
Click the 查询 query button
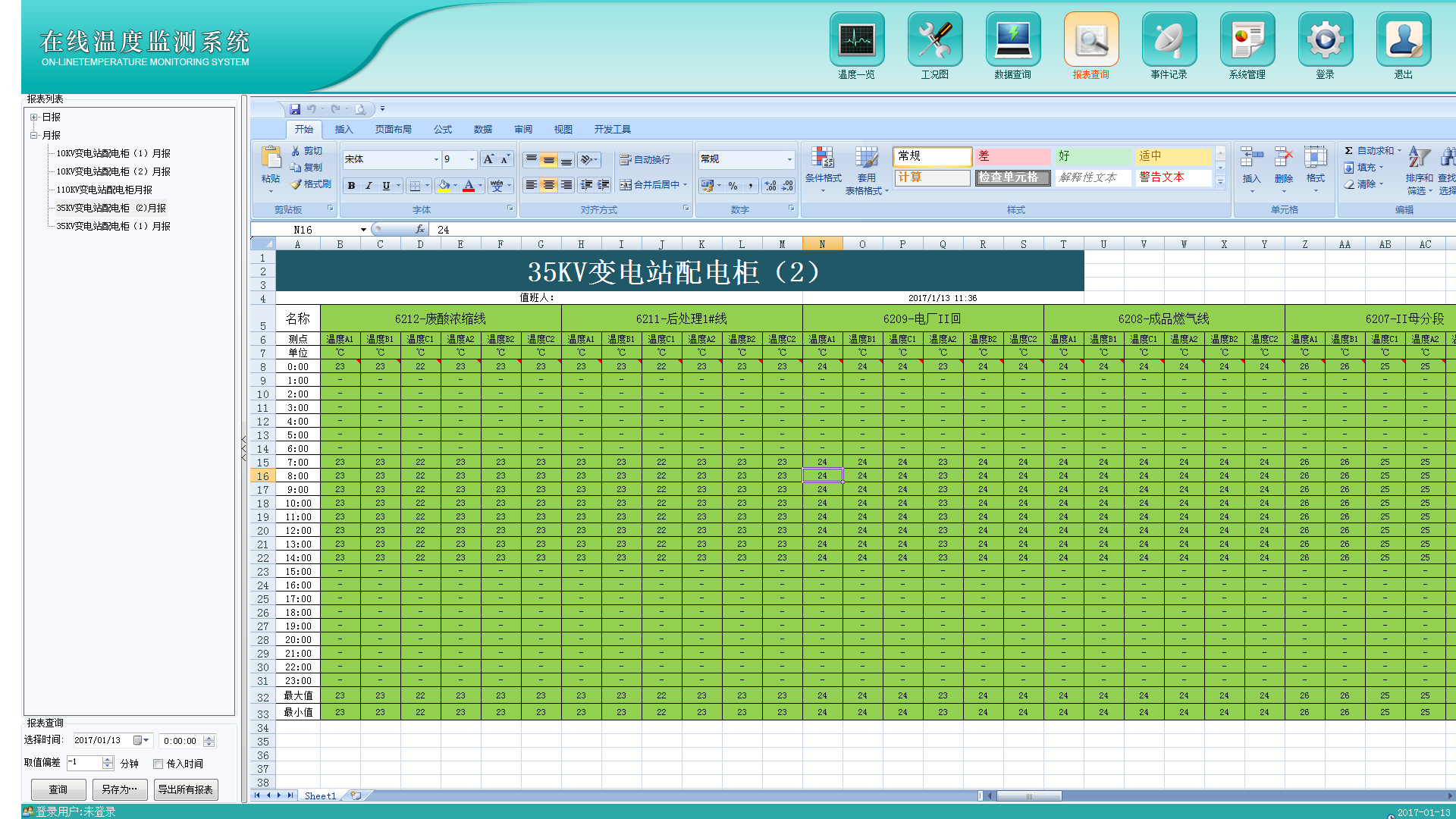58,789
